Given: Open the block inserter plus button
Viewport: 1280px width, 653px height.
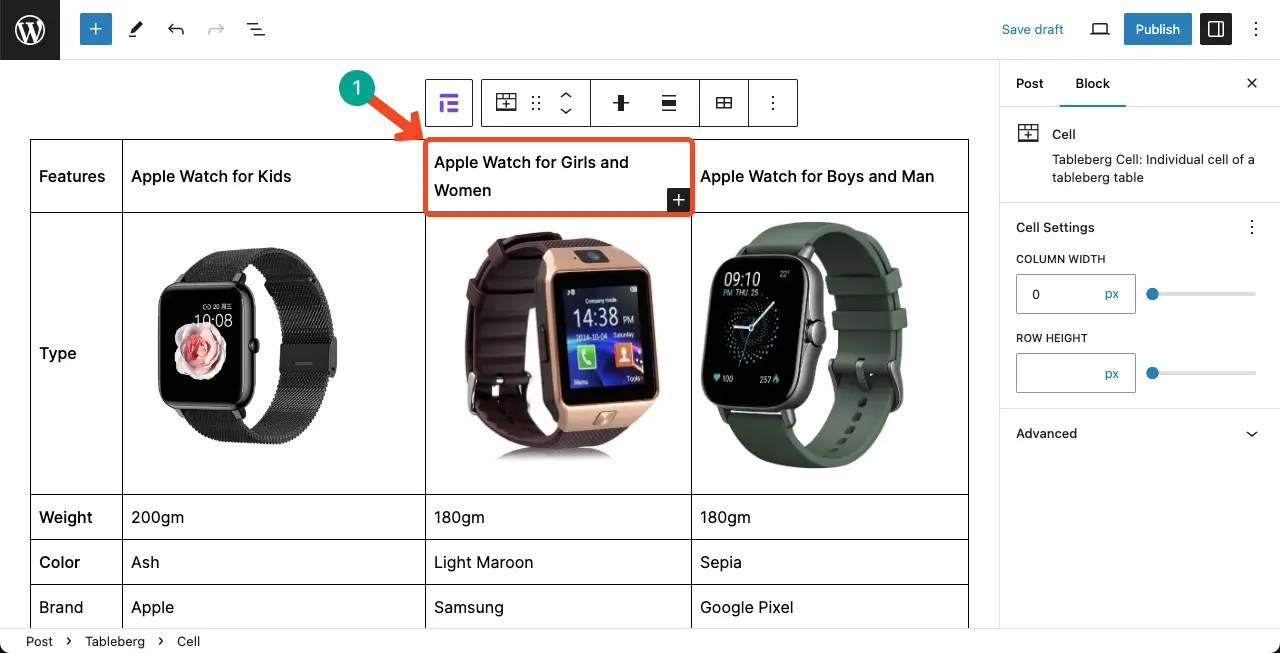Looking at the screenshot, I should [x=96, y=29].
